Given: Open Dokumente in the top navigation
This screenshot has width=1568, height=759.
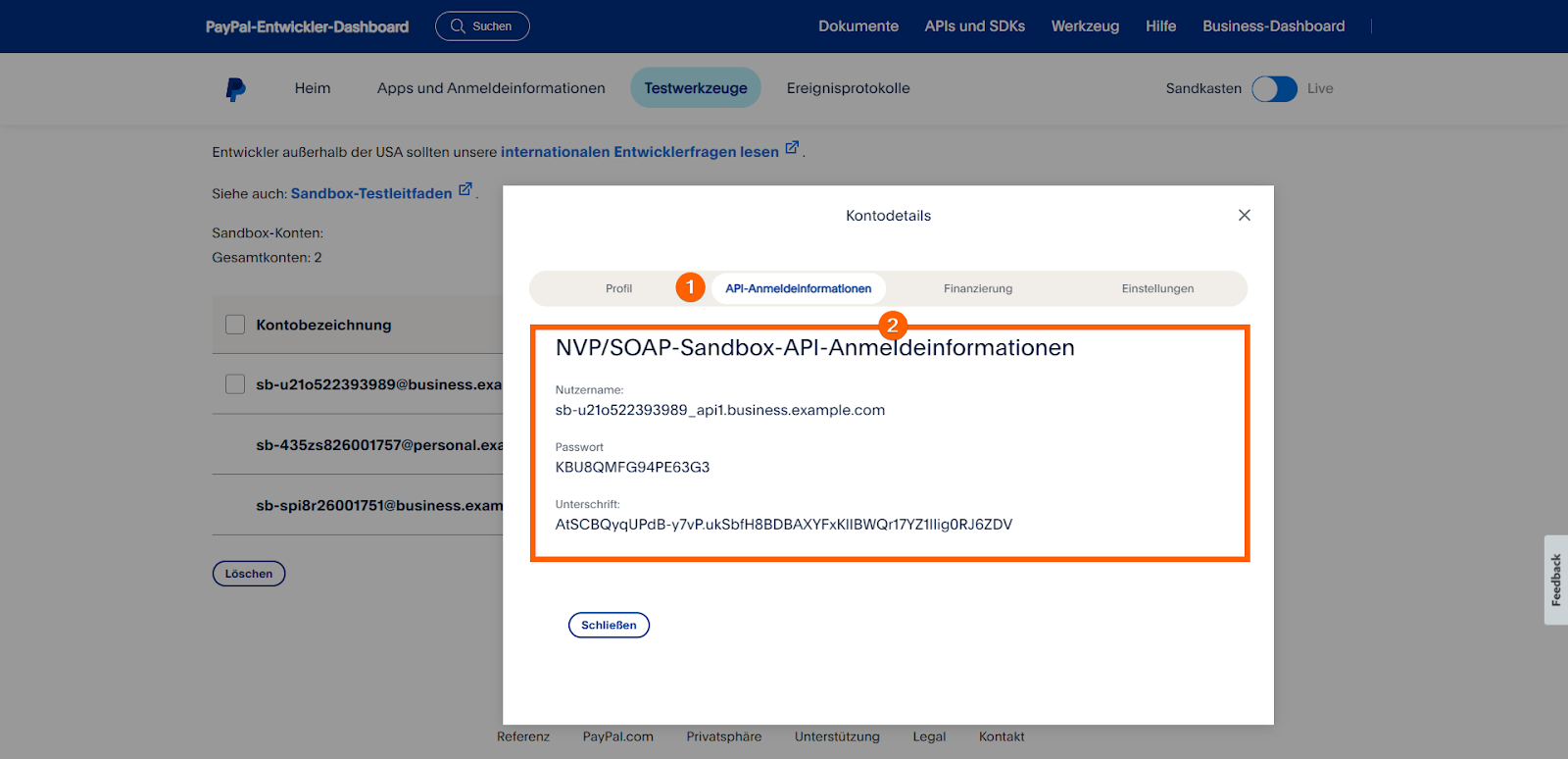Looking at the screenshot, I should pos(858,26).
